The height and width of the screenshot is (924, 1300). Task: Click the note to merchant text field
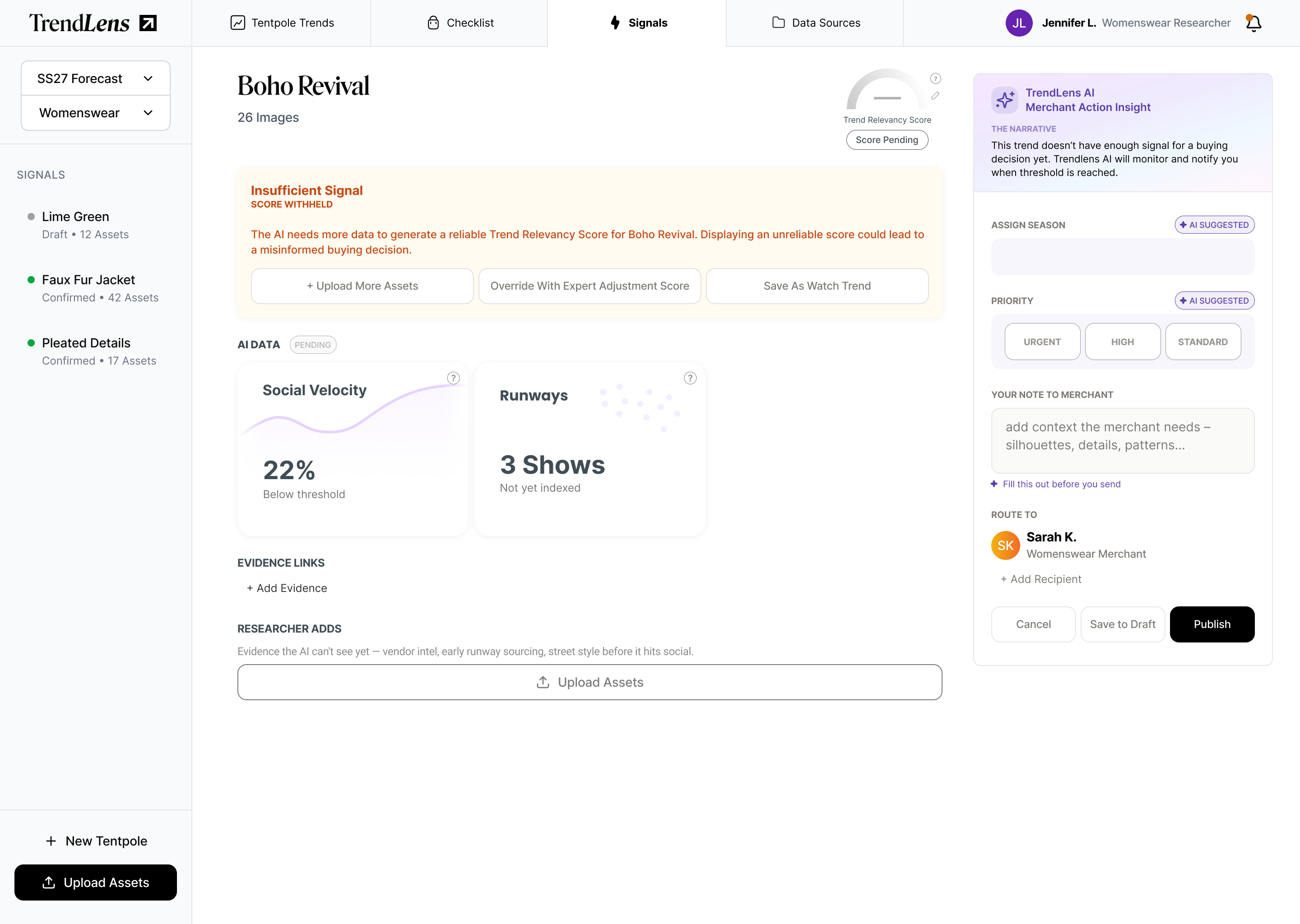(x=1122, y=440)
